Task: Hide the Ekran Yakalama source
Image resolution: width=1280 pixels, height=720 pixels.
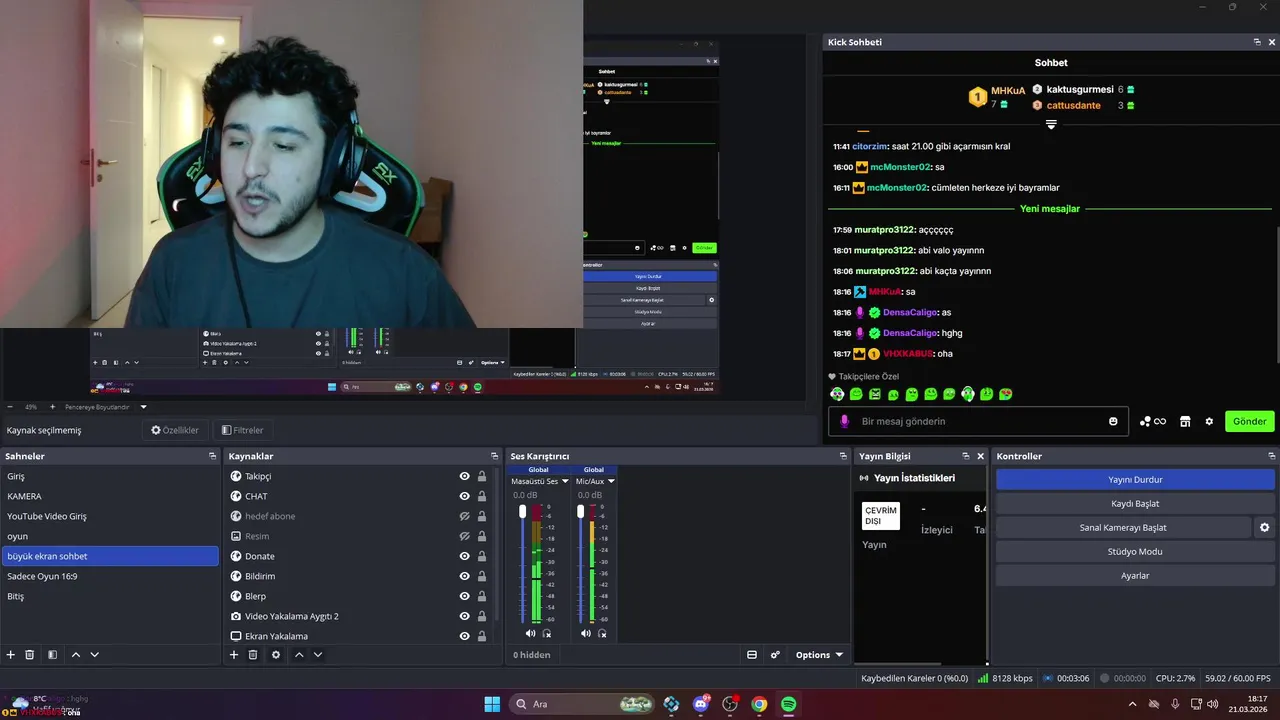Action: pyautogui.click(x=464, y=636)
